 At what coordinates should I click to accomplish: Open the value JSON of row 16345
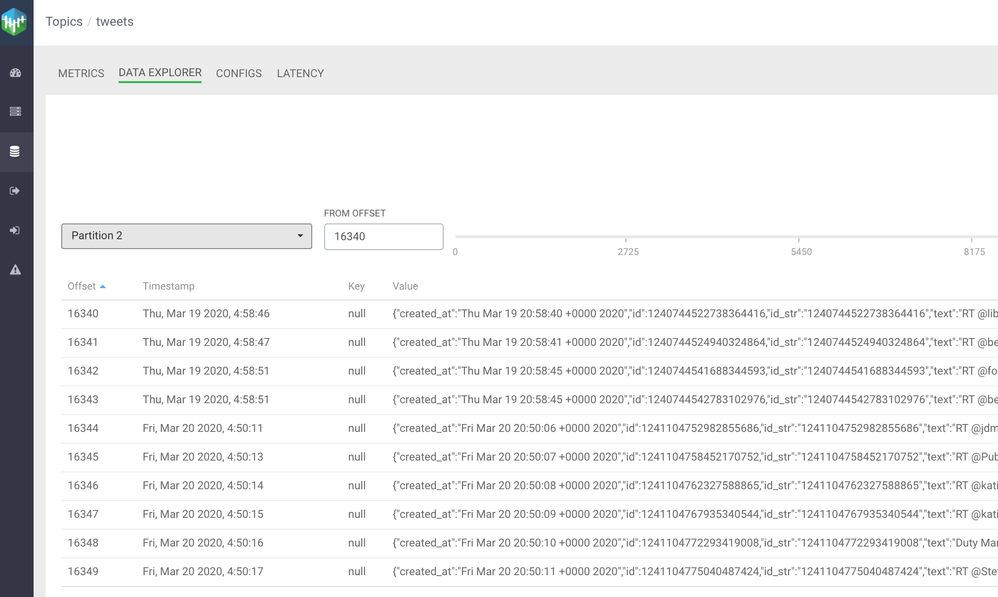[695, 457]
